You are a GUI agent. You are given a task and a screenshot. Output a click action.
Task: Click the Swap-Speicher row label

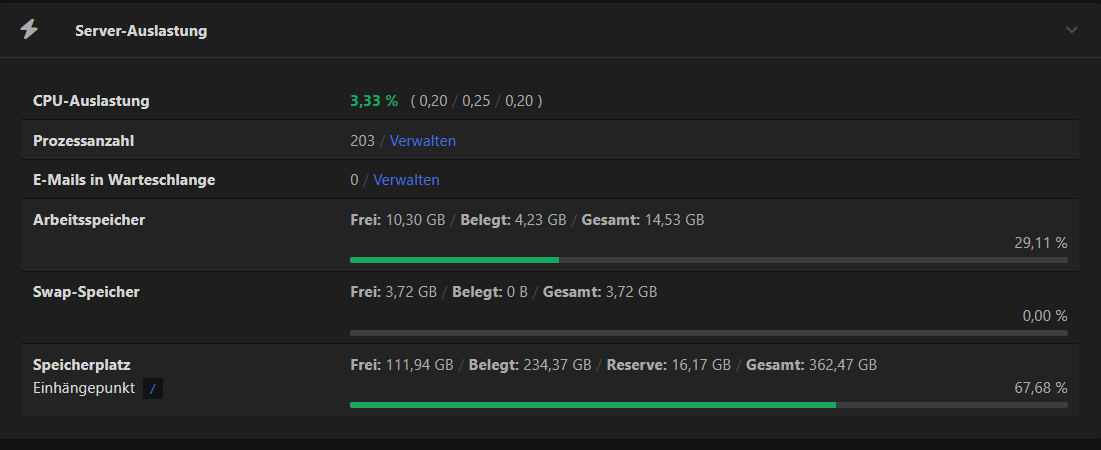(86, 292)
